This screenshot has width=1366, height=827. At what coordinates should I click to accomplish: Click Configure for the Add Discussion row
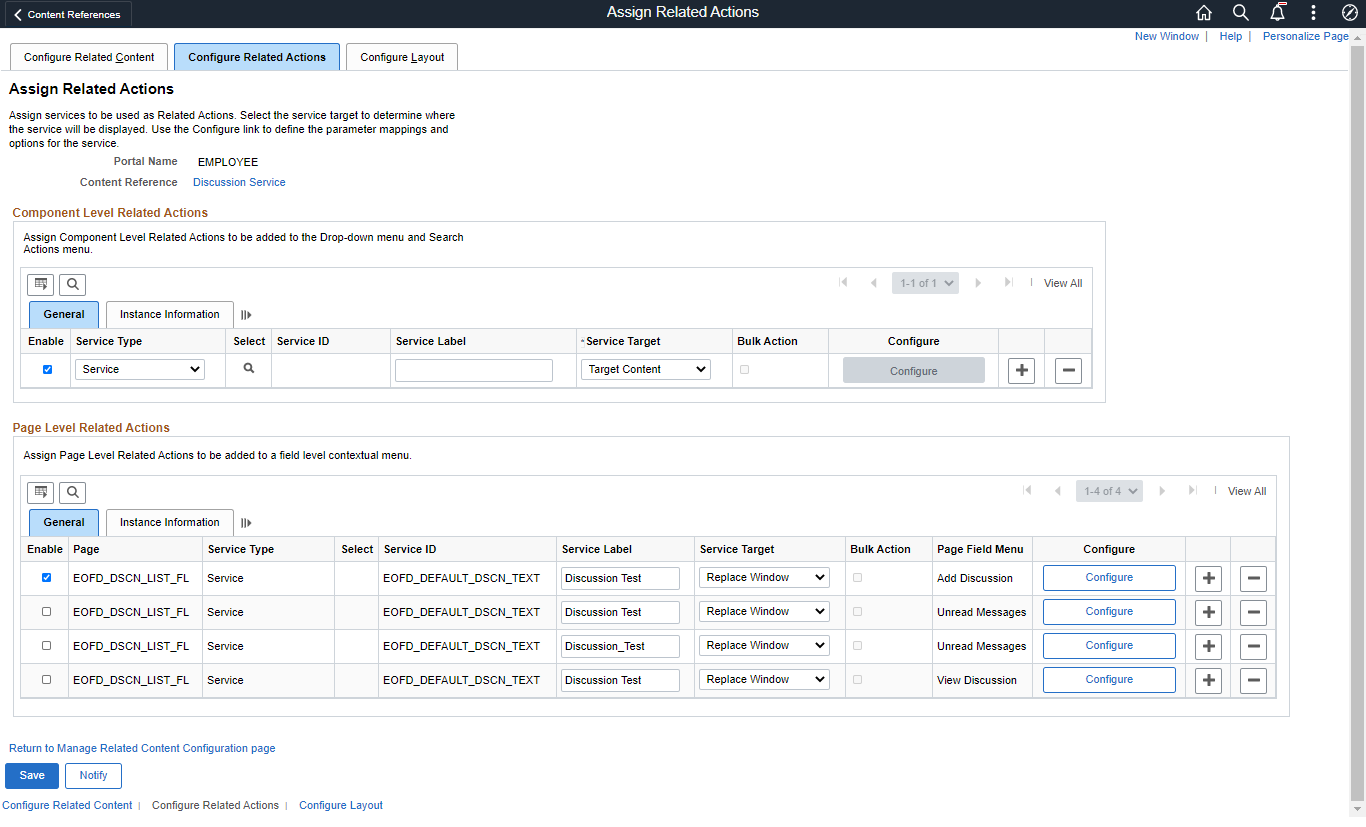click(x=1109, y=577)
